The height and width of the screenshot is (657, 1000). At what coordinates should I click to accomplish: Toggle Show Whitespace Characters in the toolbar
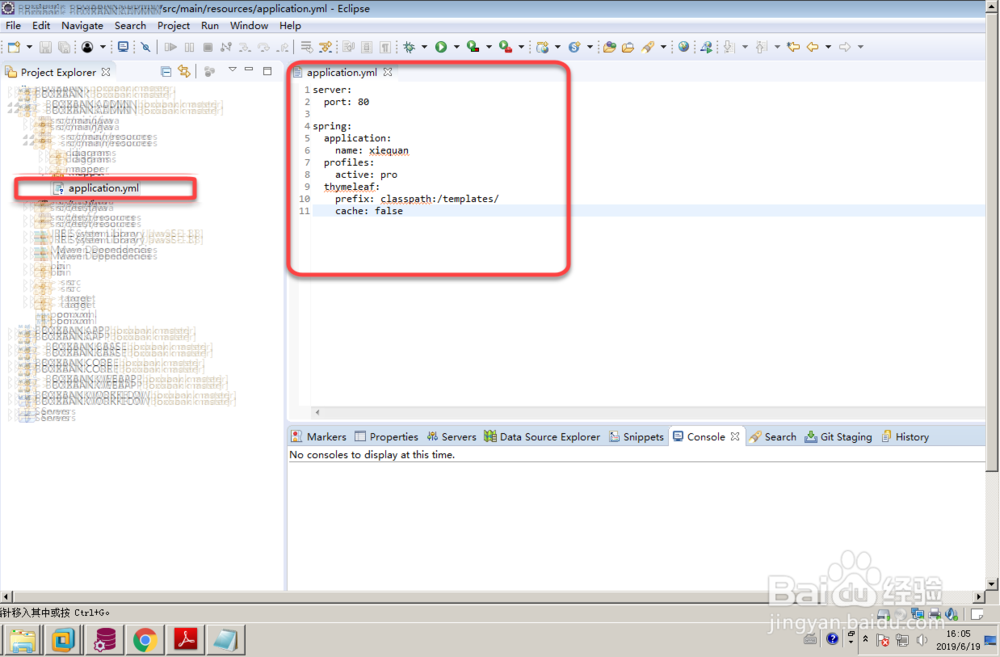384,47
